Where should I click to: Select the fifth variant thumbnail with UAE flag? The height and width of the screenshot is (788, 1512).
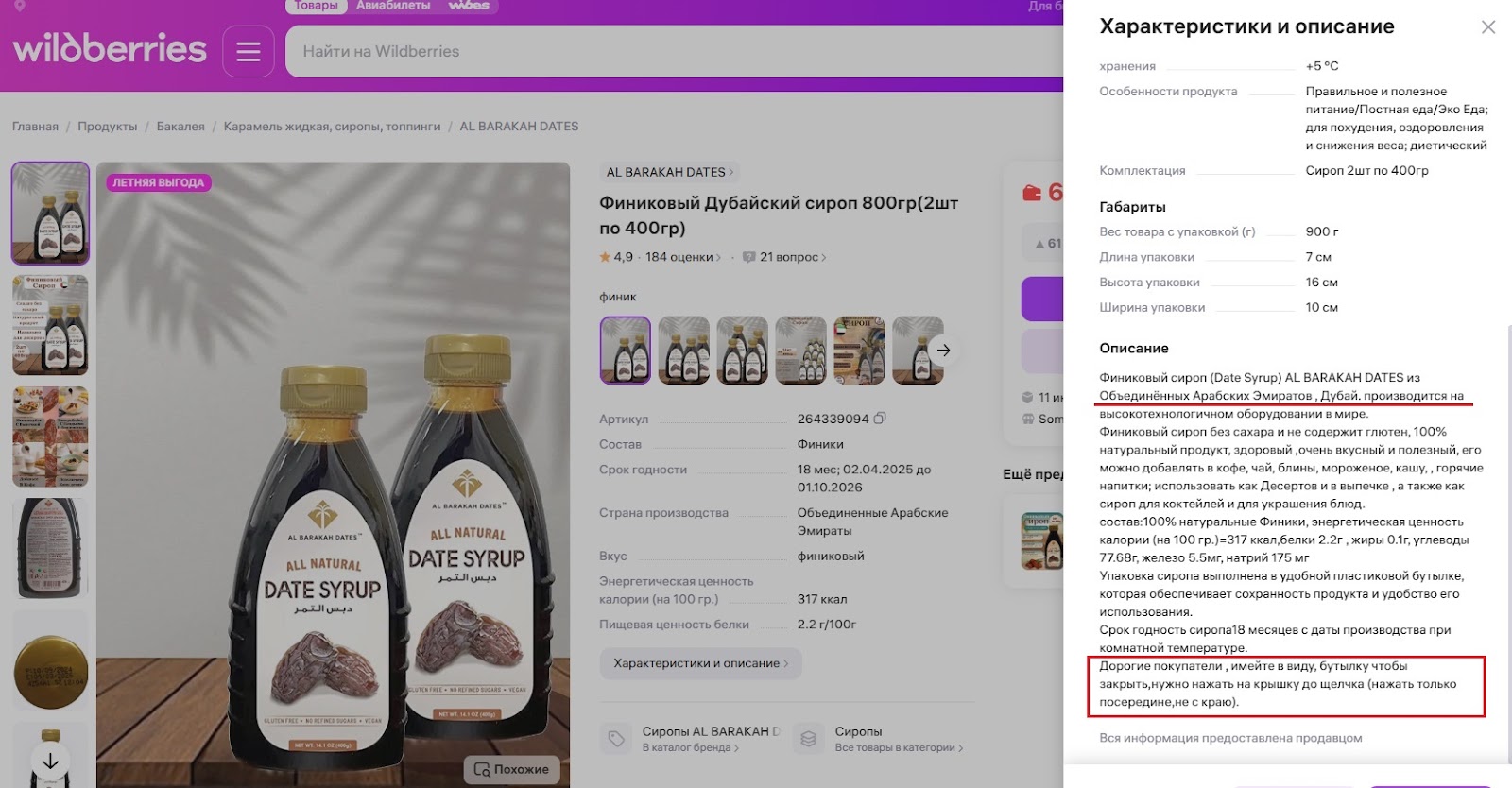(860, 350)
